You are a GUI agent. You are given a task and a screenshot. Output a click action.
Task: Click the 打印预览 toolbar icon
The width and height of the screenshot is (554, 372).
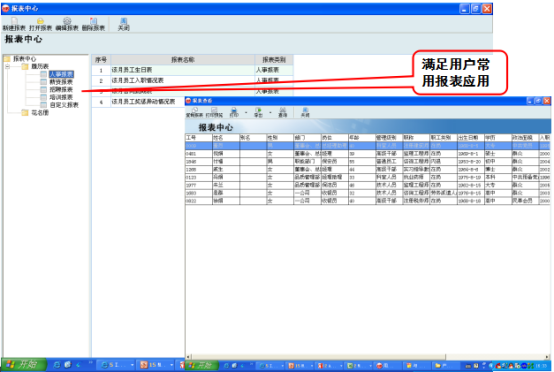[214, 111]
